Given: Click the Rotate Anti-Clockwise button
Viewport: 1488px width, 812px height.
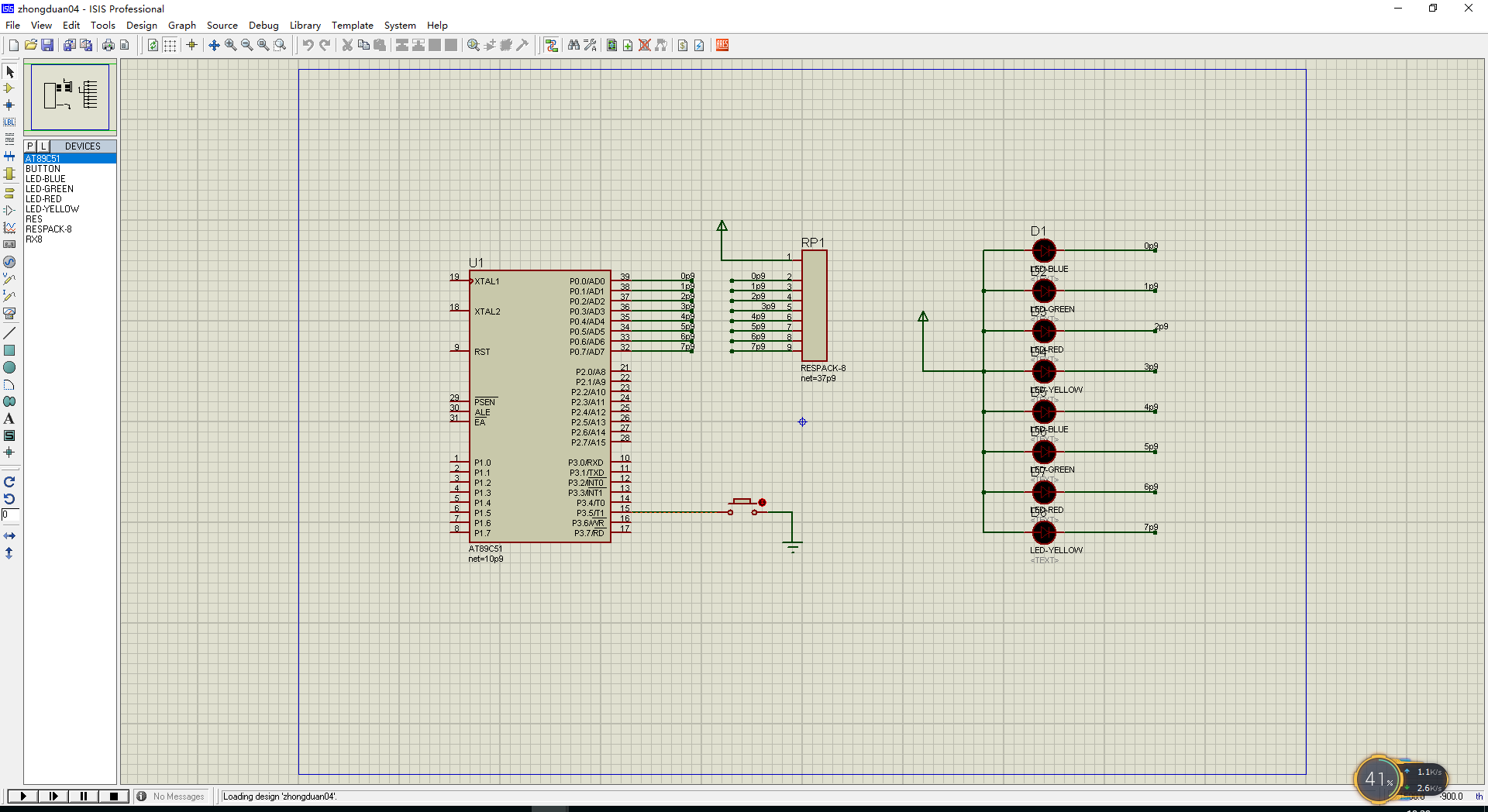Looking at the screenshot, I should 9,499.
